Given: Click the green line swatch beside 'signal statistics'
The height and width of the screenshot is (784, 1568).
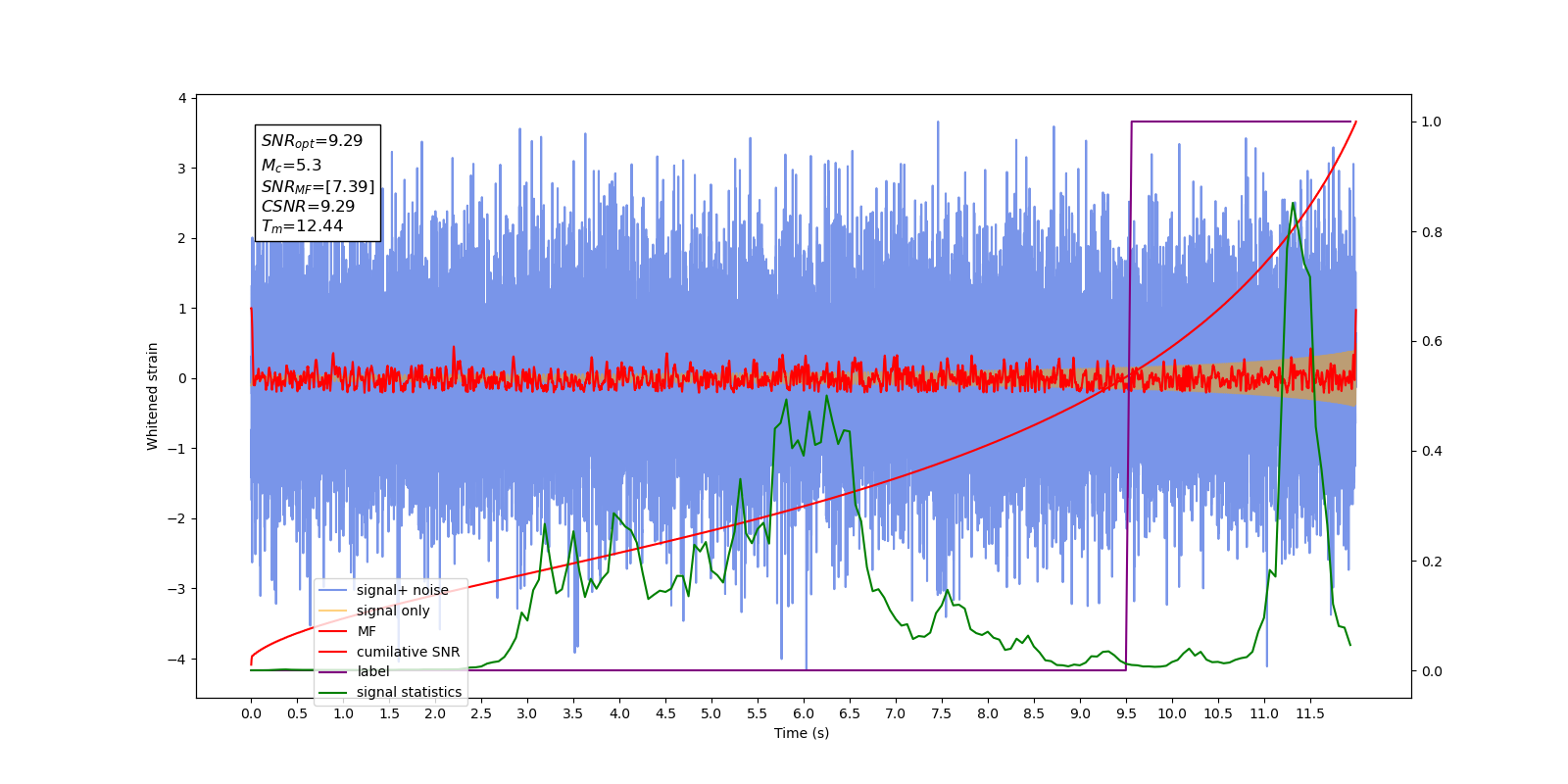Looking at the screenshot, I should click(334, 692).
